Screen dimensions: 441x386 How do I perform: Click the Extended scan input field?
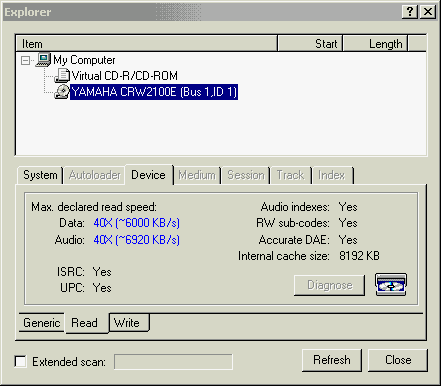[173, 362]
